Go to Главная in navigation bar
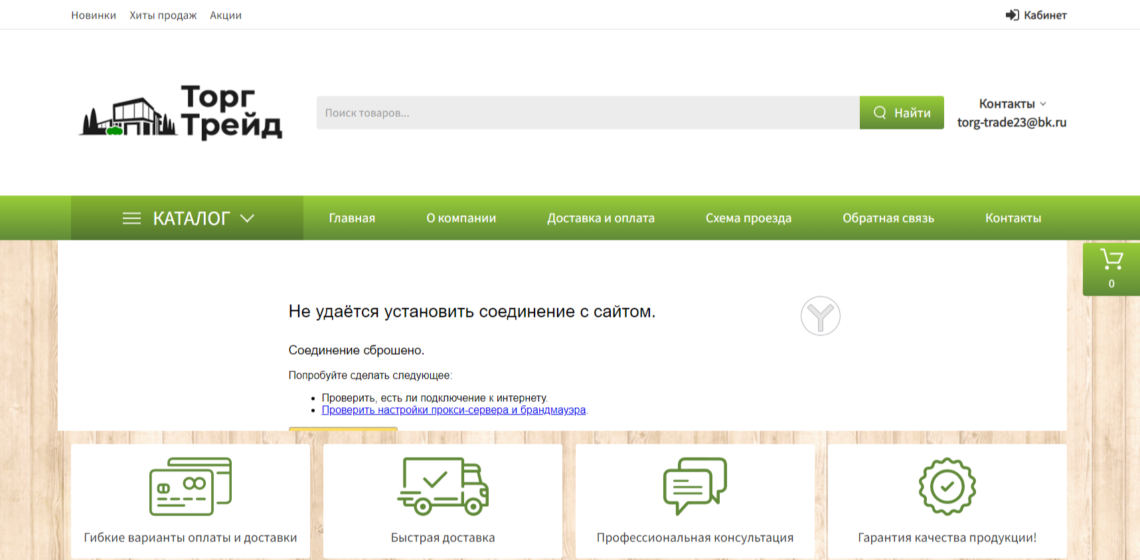Screen dimensions: 1140x560 point(352,217)
